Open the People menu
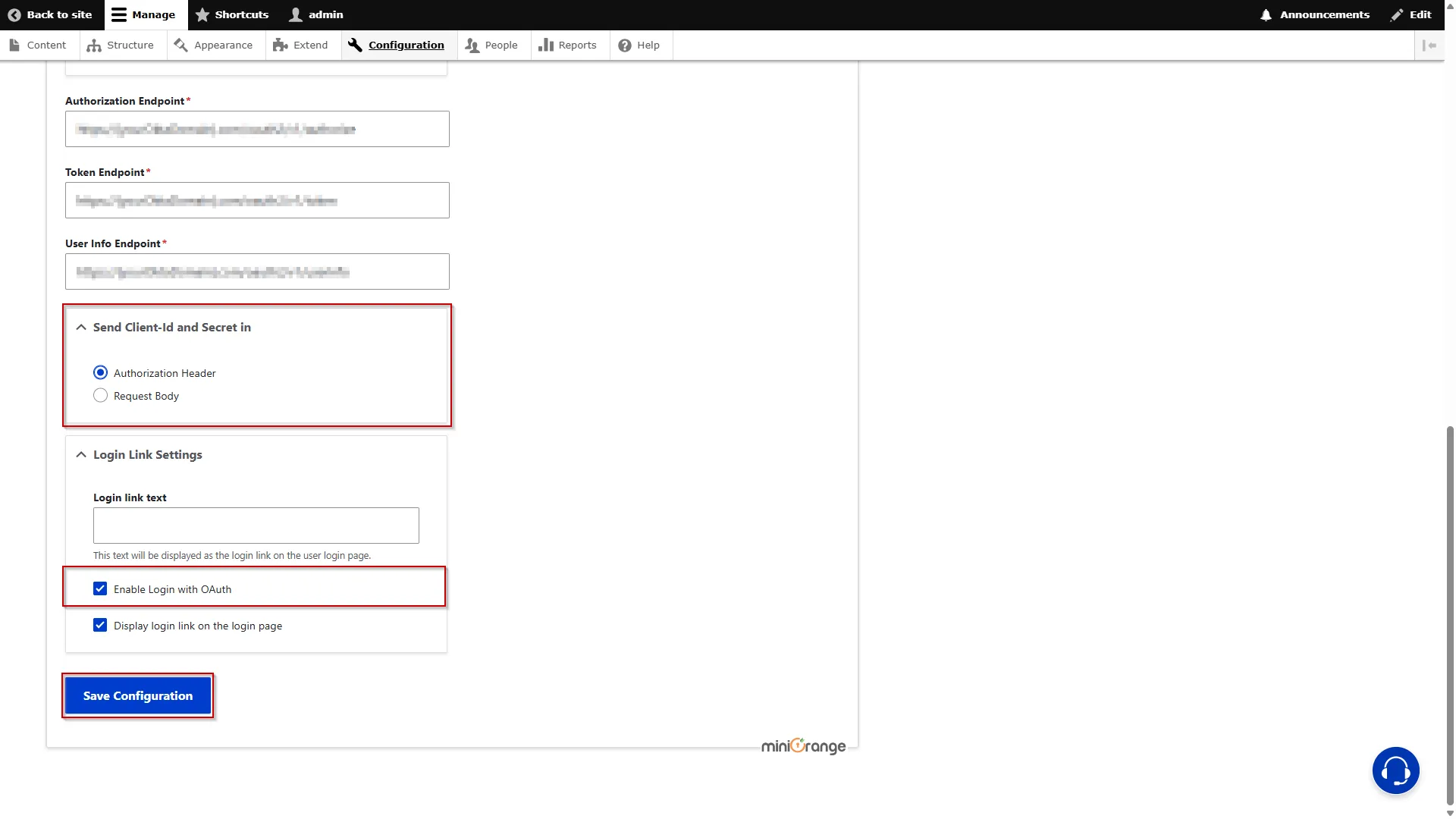1456x819 pixels. click(491, 45)
